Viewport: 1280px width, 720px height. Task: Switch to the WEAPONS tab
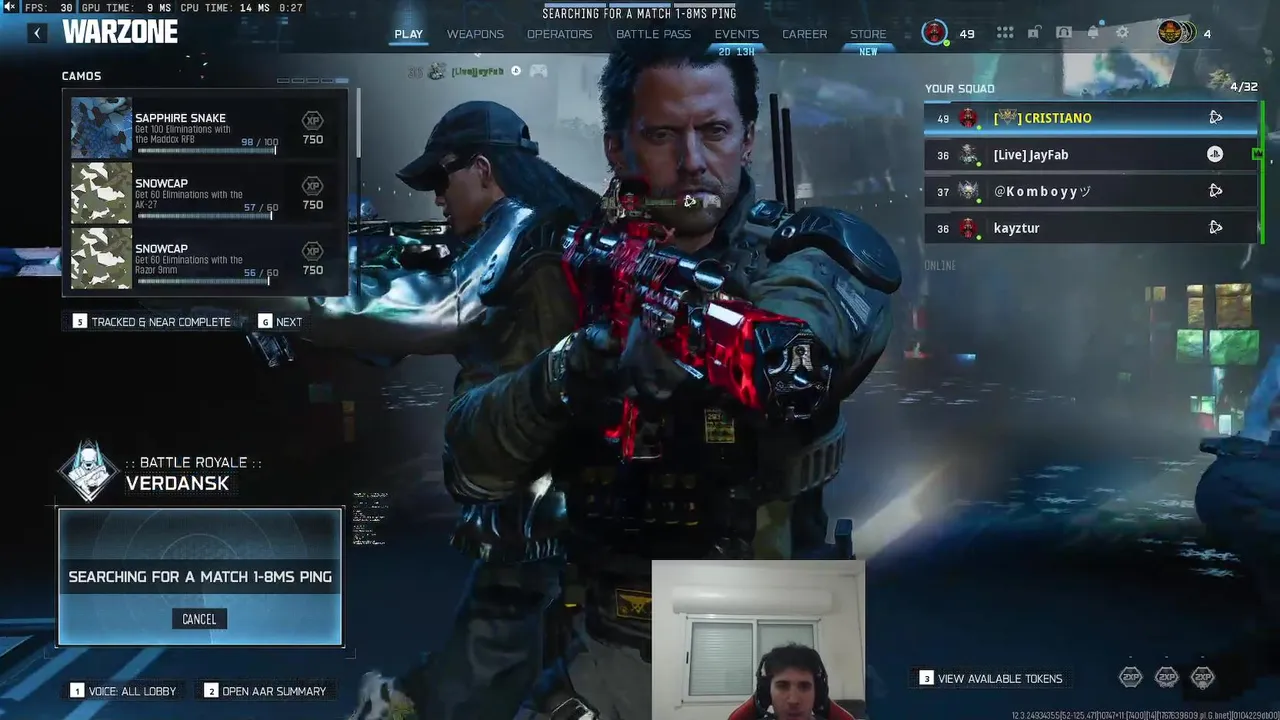tap(475, 34)
